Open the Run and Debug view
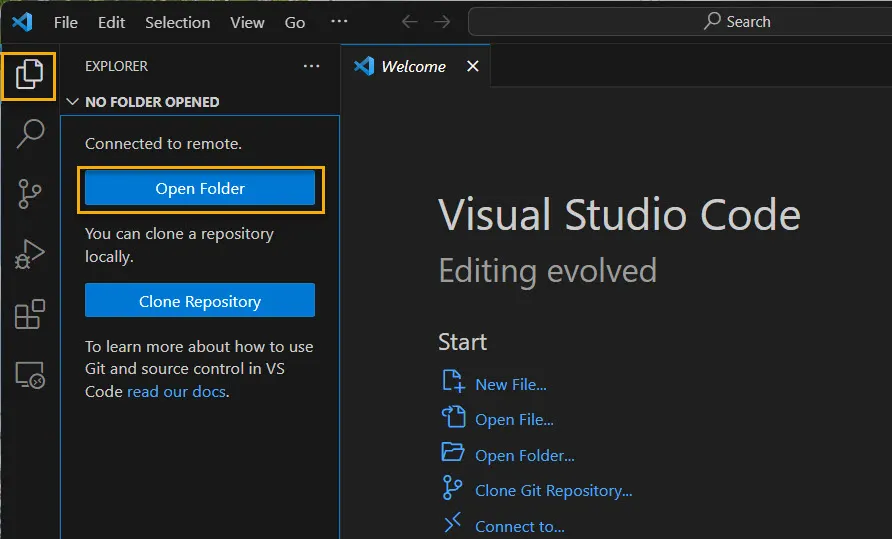 tap(30, 254)
